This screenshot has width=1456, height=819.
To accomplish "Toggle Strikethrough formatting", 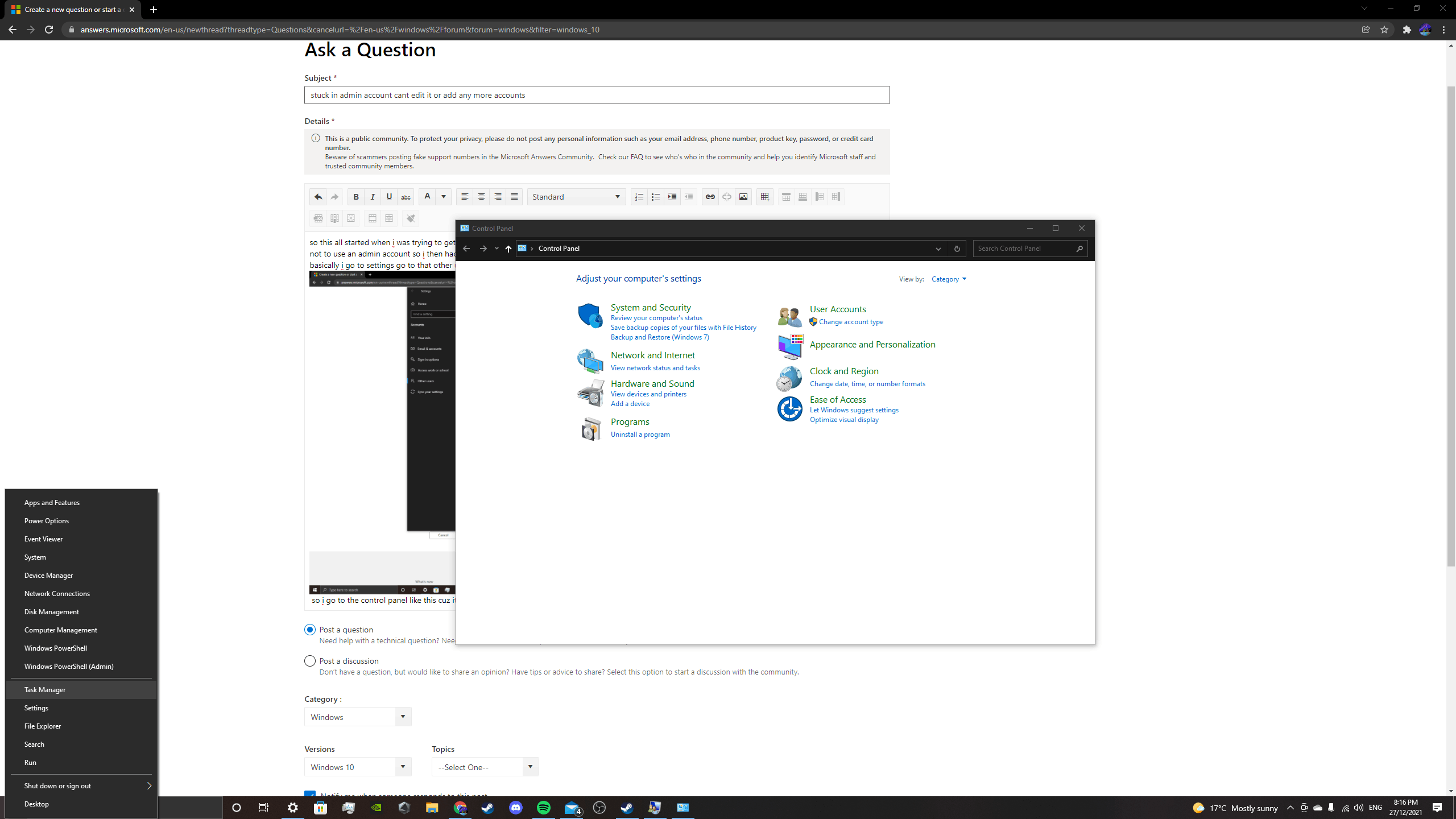I will 406,197.
